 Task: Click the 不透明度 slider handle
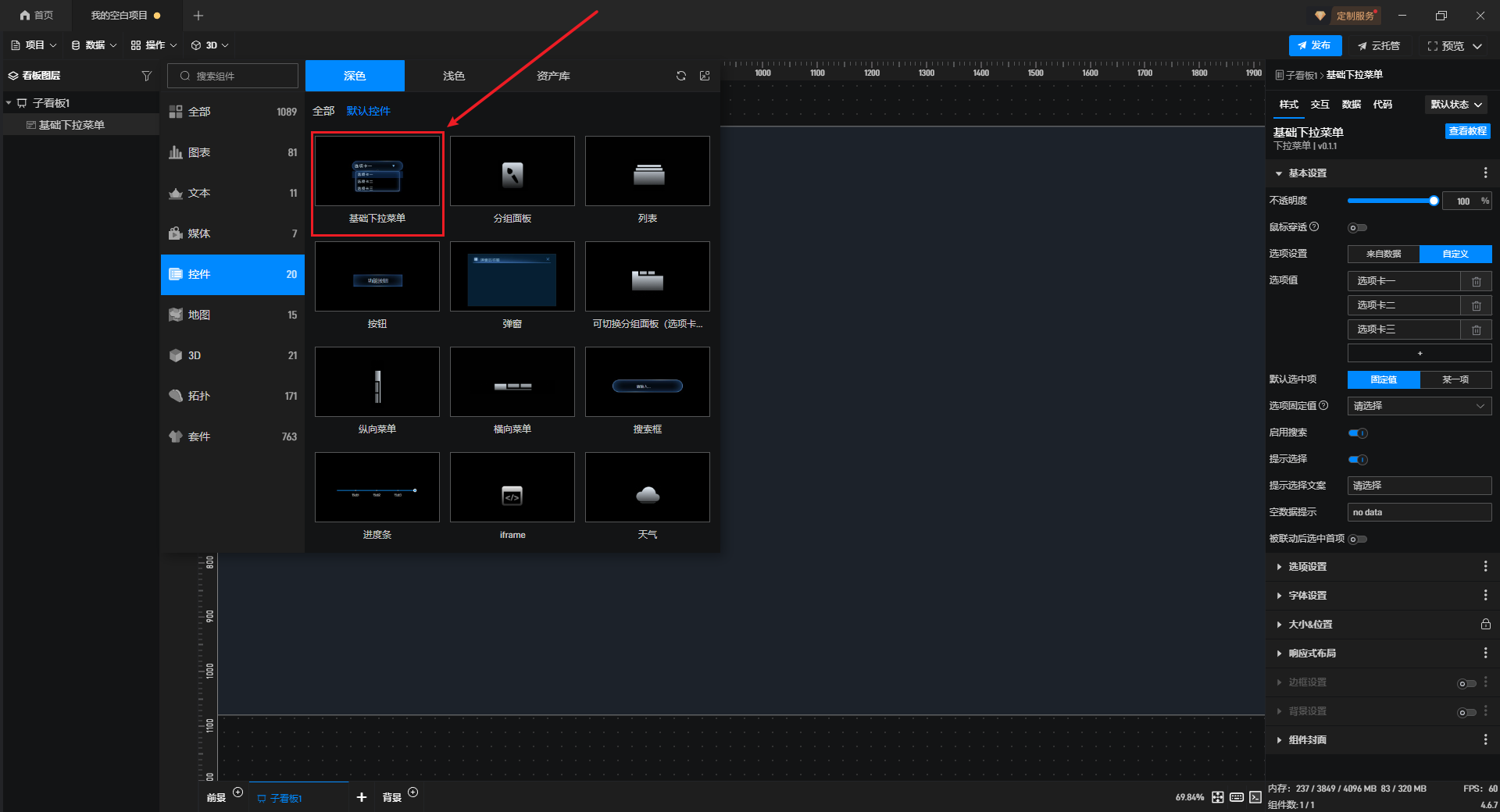(1434, 201)
